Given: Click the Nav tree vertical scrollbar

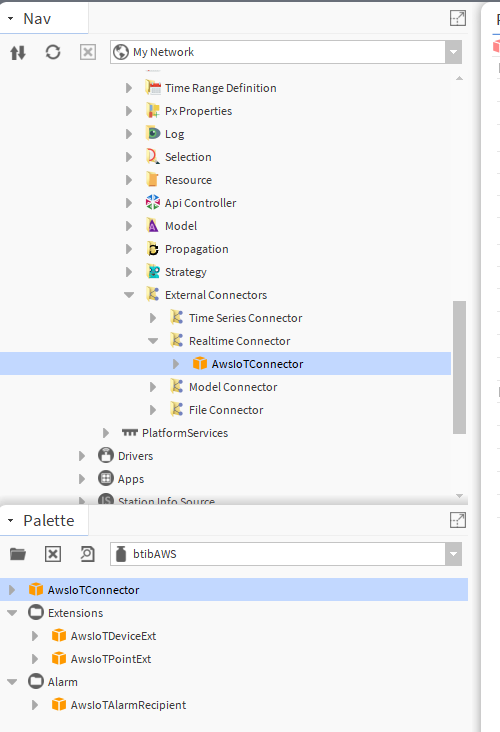Looking at the screenshot, I should (459, 367).
